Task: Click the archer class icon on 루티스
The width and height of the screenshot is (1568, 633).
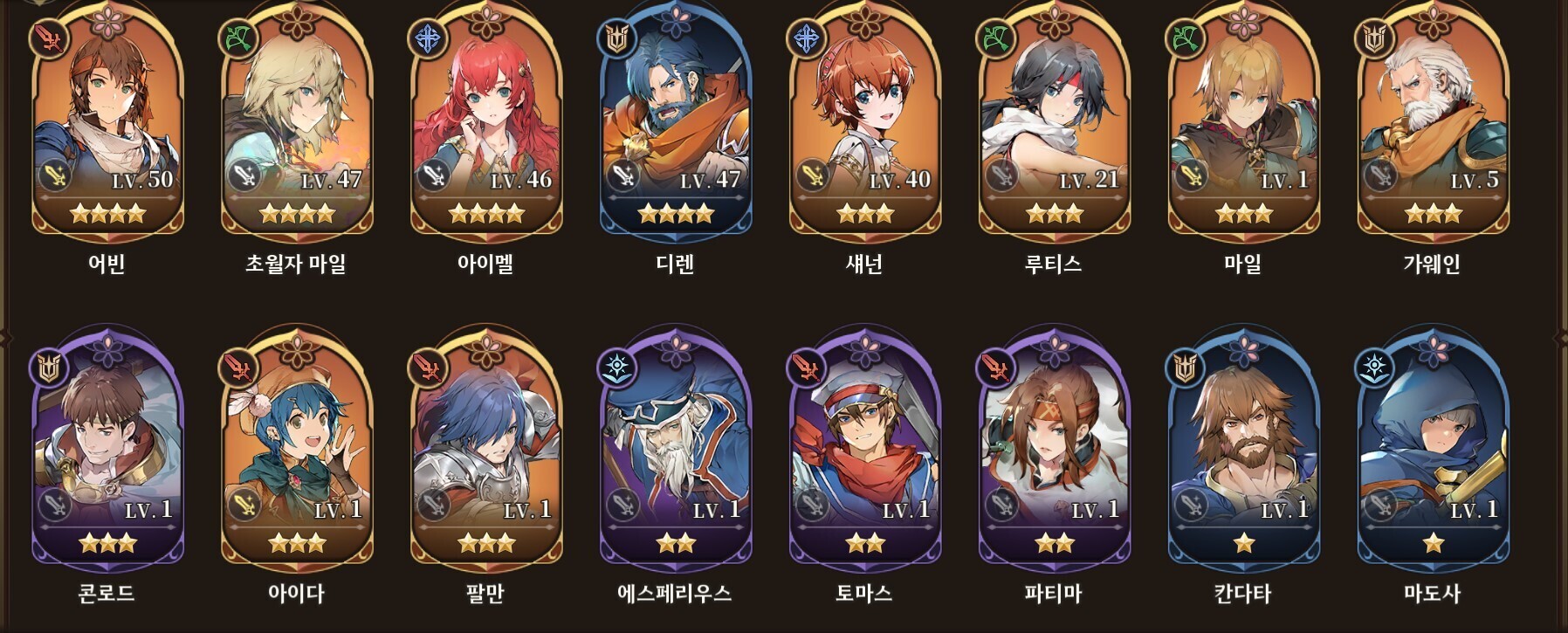Action: (996, 38)
